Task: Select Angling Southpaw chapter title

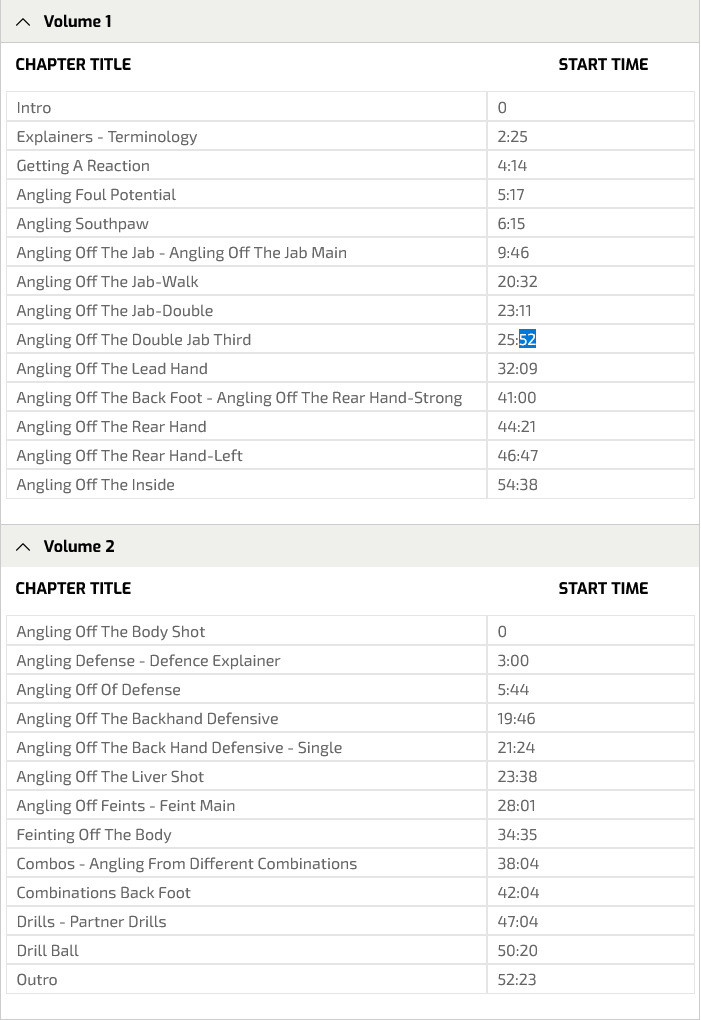Action: pyautogui.click(x=83, y=224)
